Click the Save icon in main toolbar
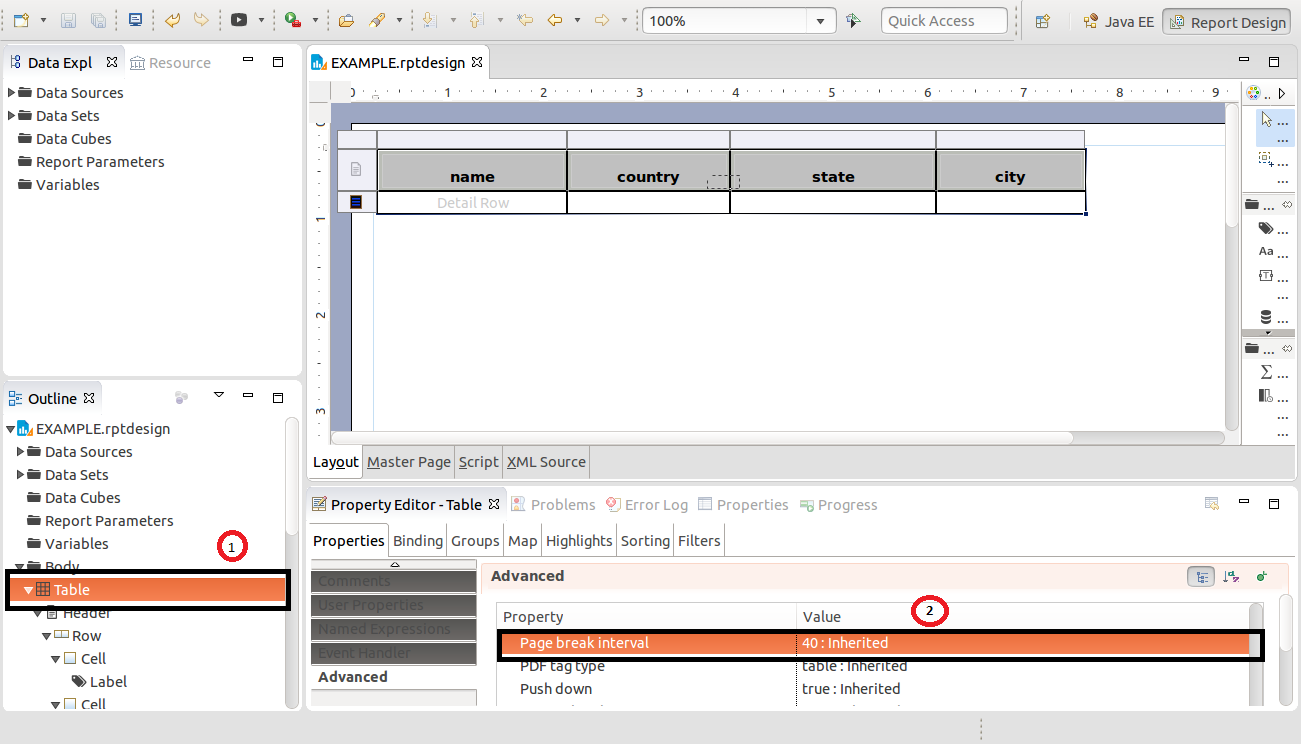 click(69, 20)
